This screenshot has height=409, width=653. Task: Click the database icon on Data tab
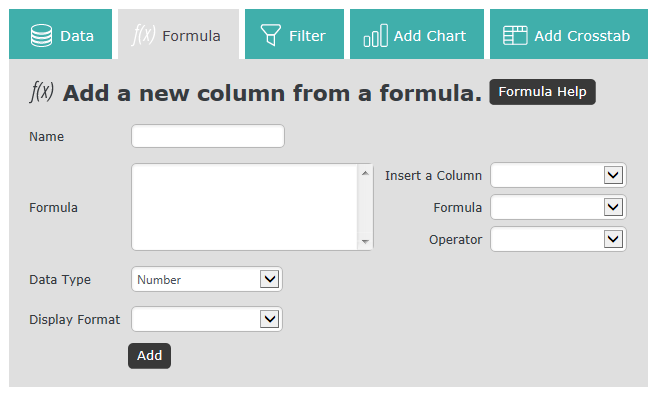click(41, 35)
